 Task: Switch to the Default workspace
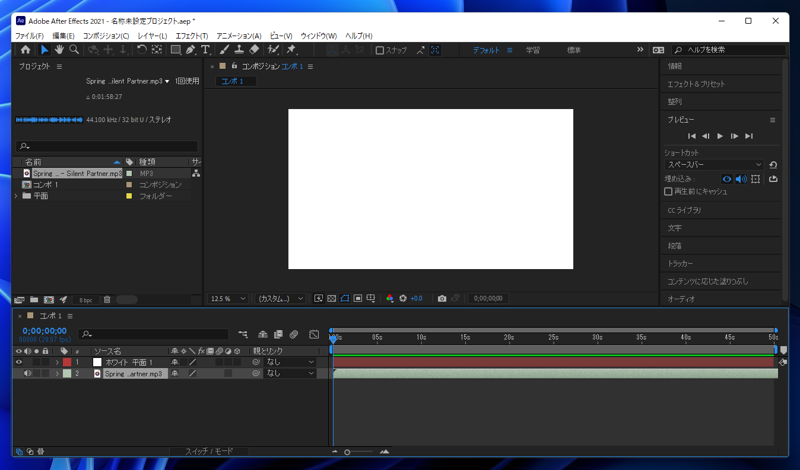tap(486, 50)
